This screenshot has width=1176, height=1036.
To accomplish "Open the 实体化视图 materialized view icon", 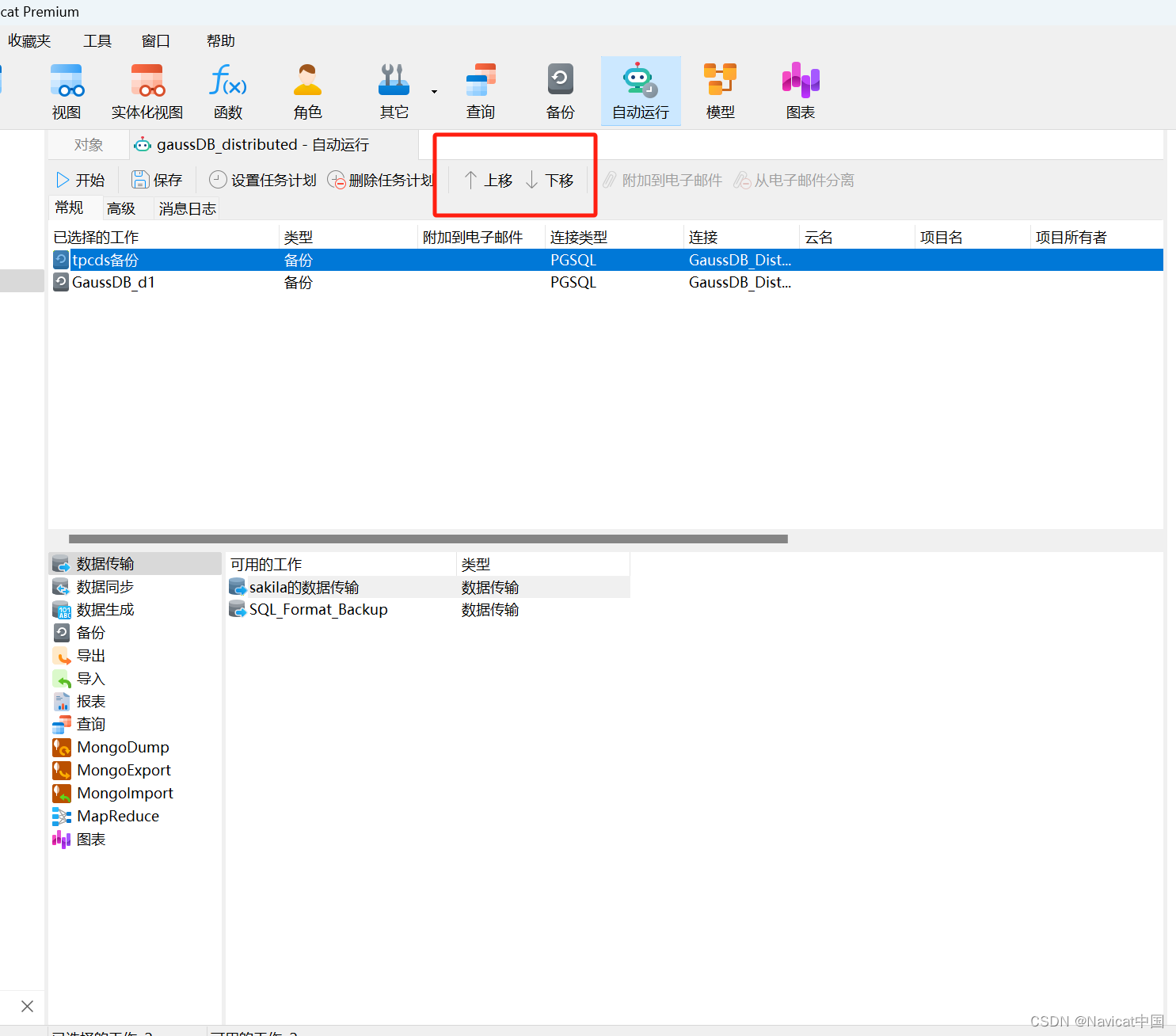I will [x=147, y=91].
